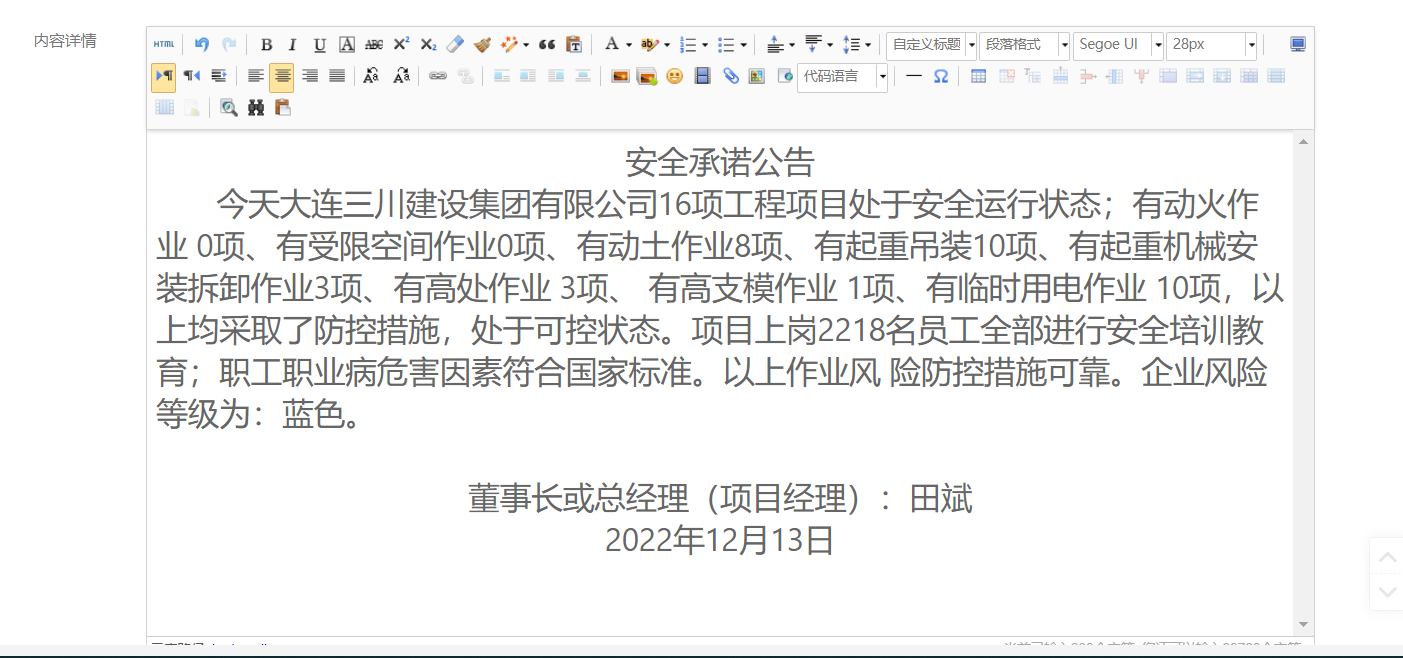Viewport: 1403px width, 658px height.
Task: Insert an iframe
Action: (x=785, y=76)
